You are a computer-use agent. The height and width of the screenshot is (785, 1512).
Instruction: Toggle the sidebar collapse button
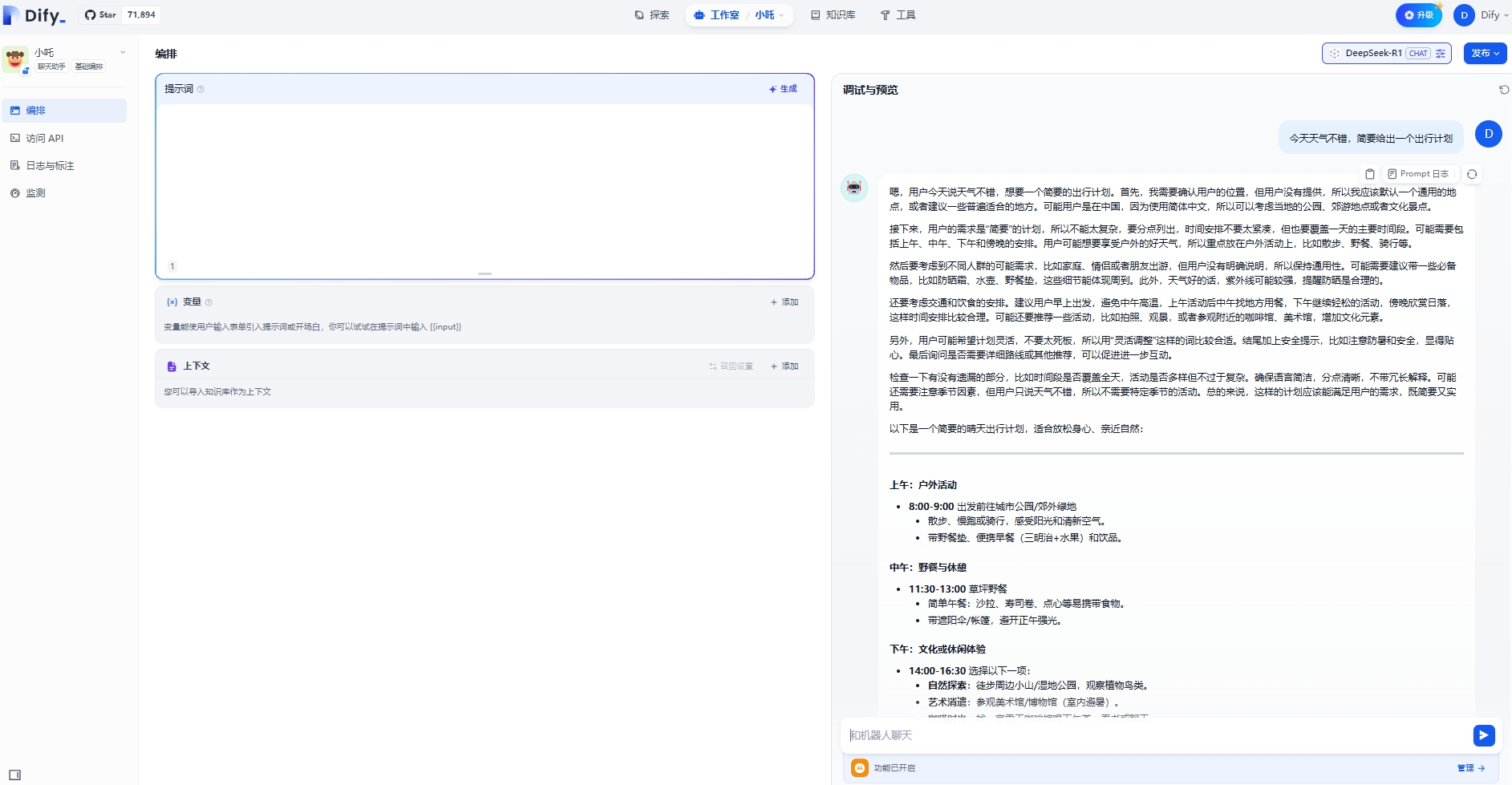click(14, 775)
